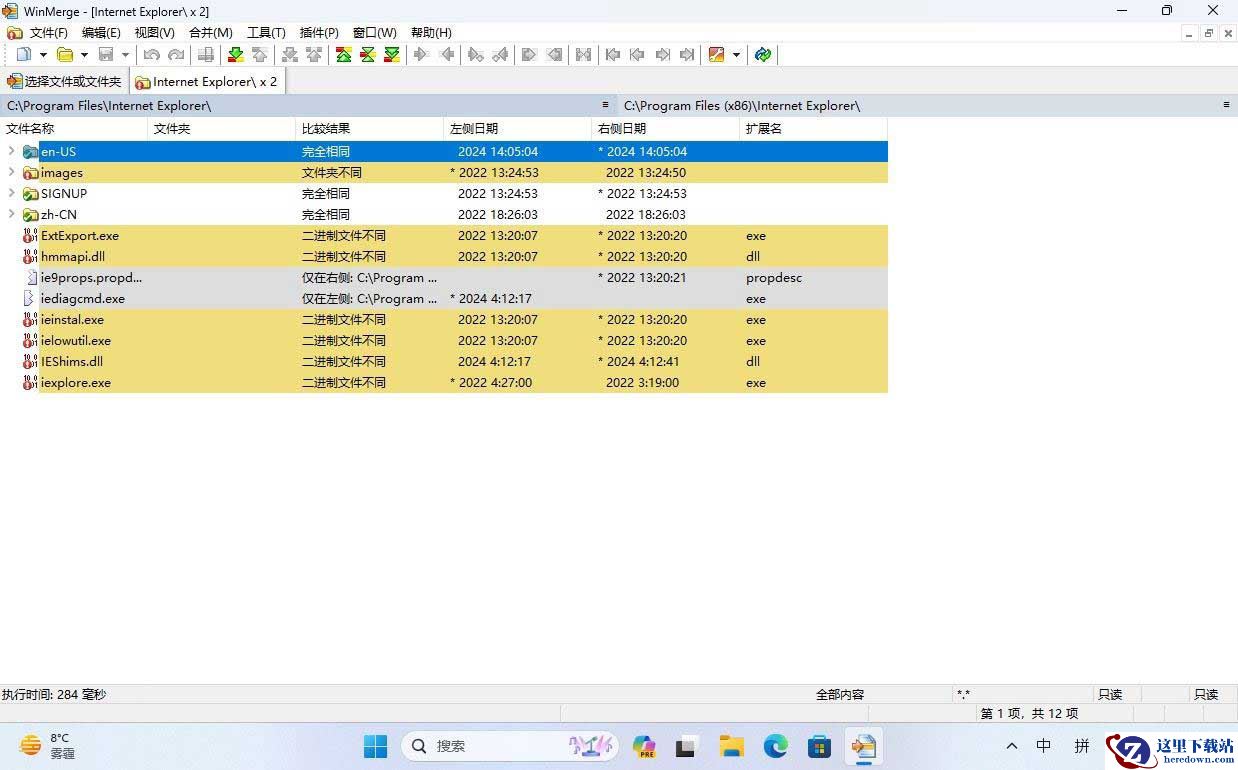This screenshot has width=1238, height=770.
Task: Sort by 文件名称 column header
Action: 74,129
